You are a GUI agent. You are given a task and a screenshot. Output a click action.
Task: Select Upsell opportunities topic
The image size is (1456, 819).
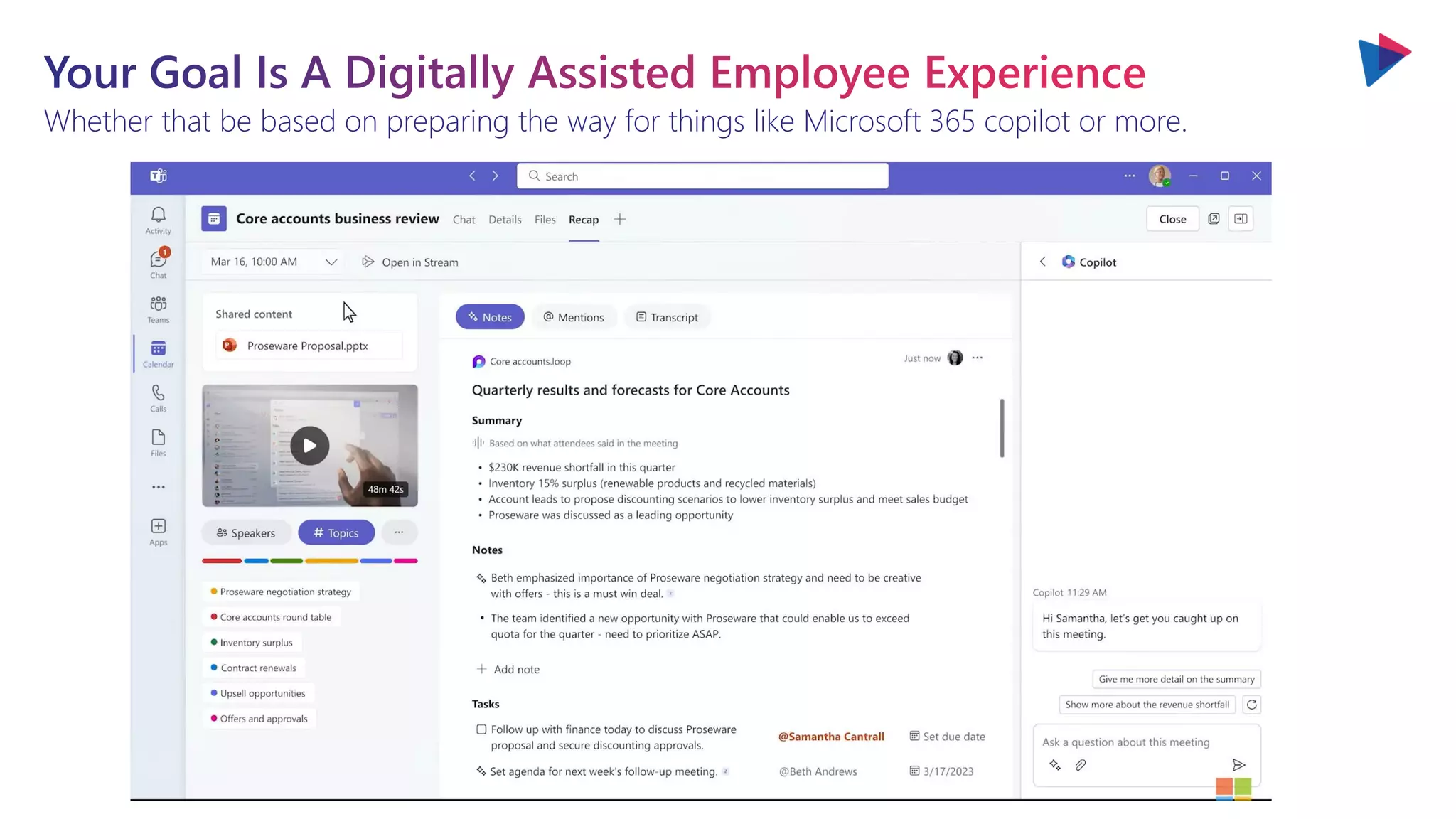point(258,693)
